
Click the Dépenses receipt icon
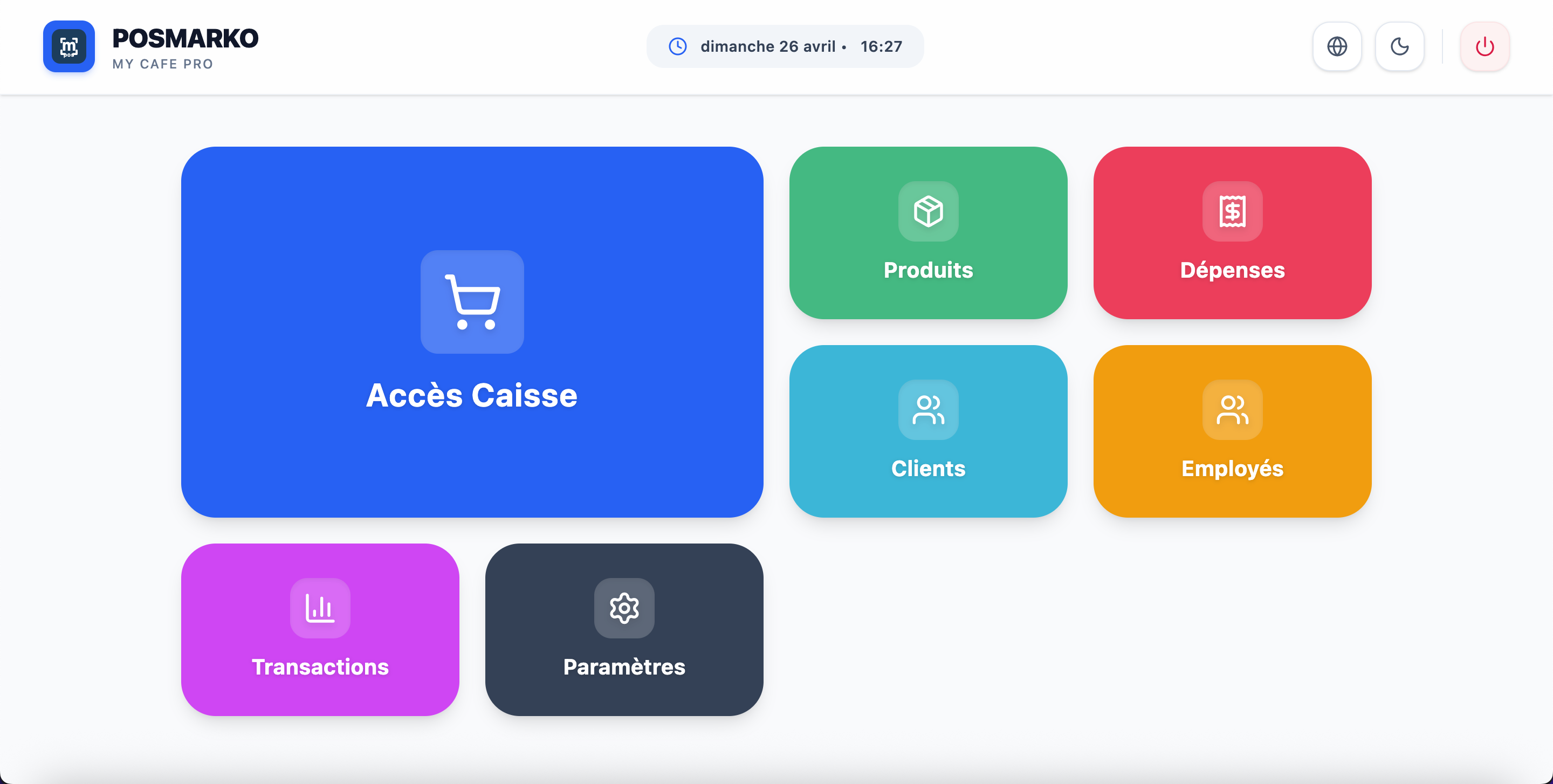click(1232, 211)
